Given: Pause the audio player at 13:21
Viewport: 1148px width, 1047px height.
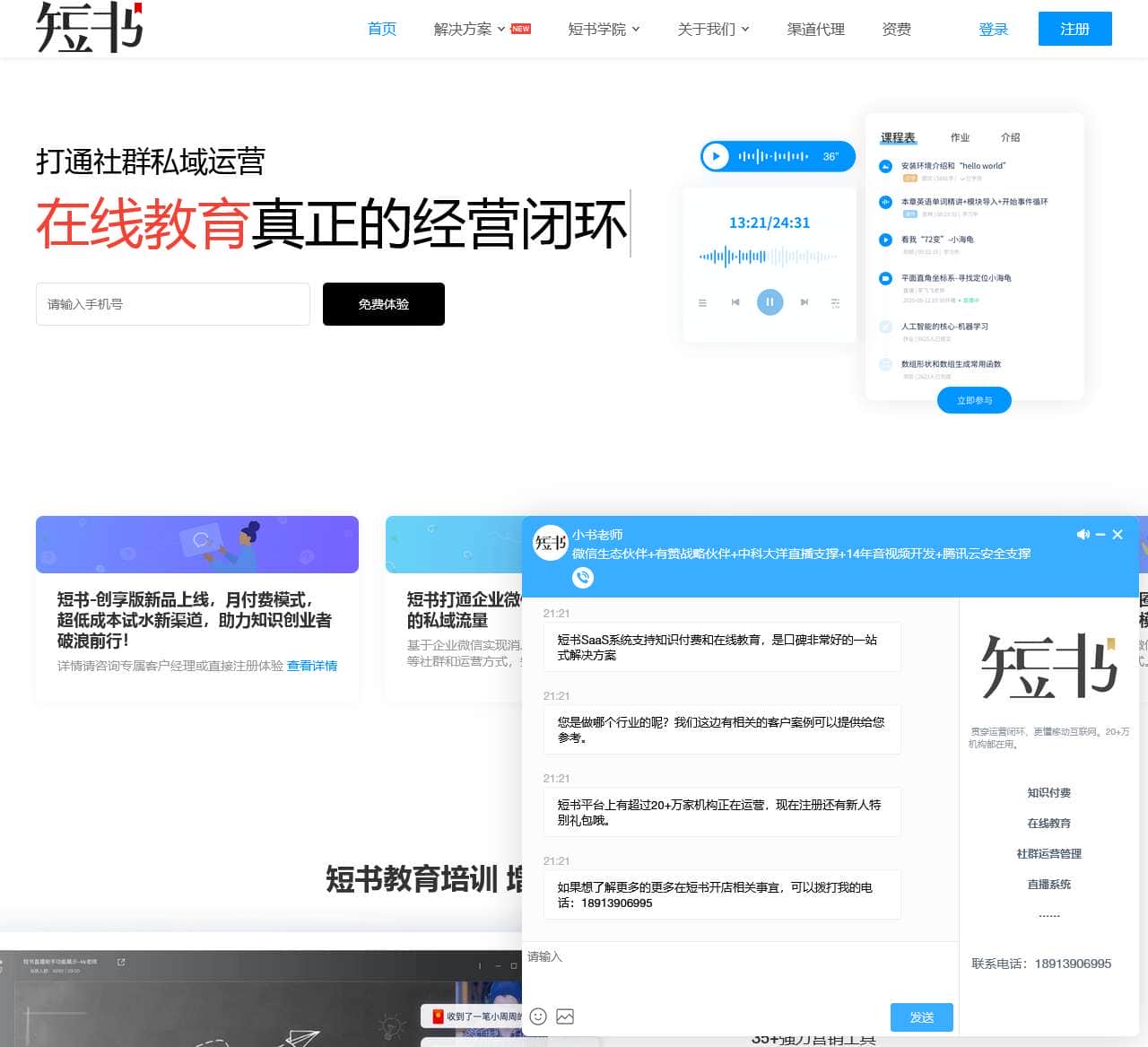Looking at the screenshot, I should click(x=770, y=301).
